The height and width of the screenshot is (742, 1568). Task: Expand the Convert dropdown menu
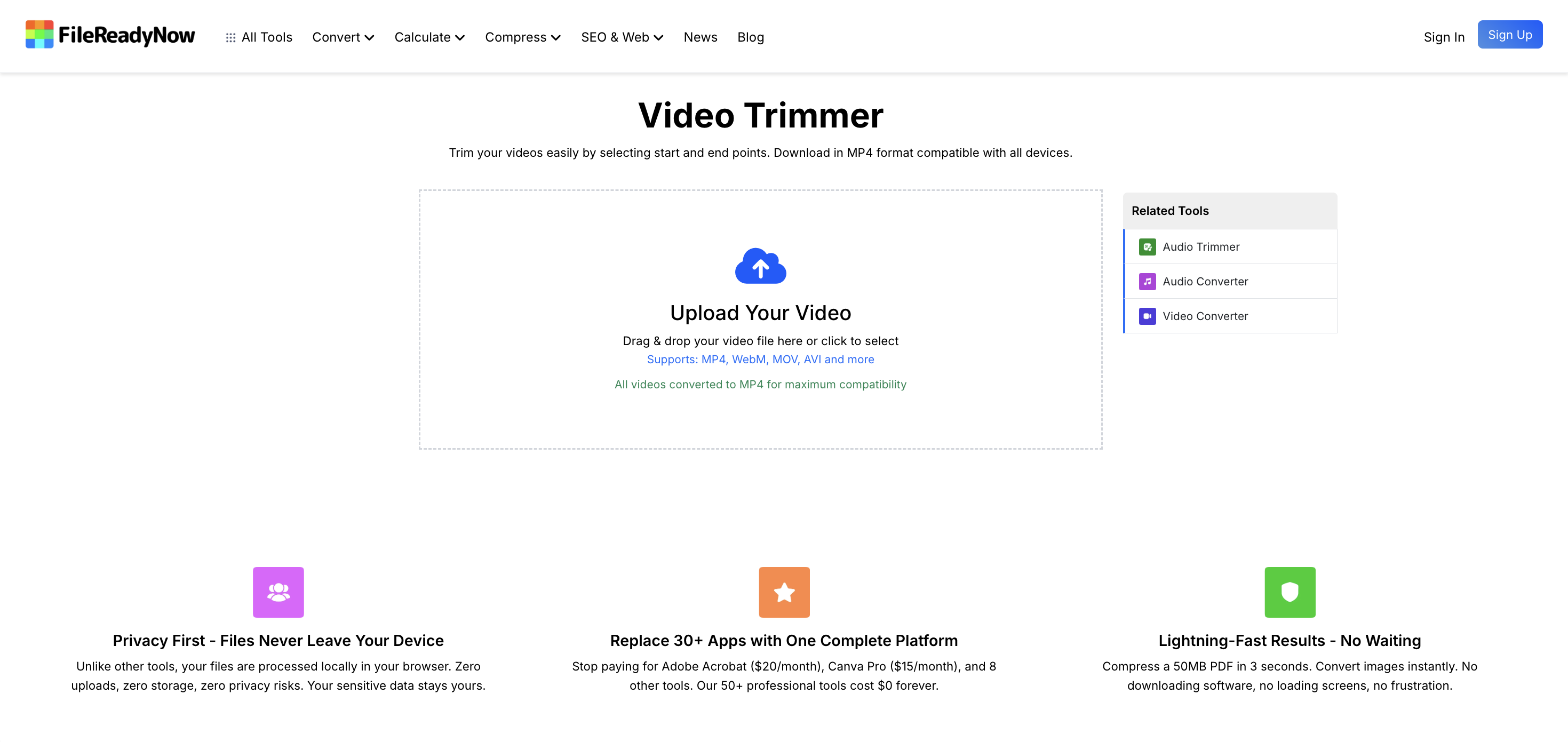pyautogui.click(x=343, y=37)
